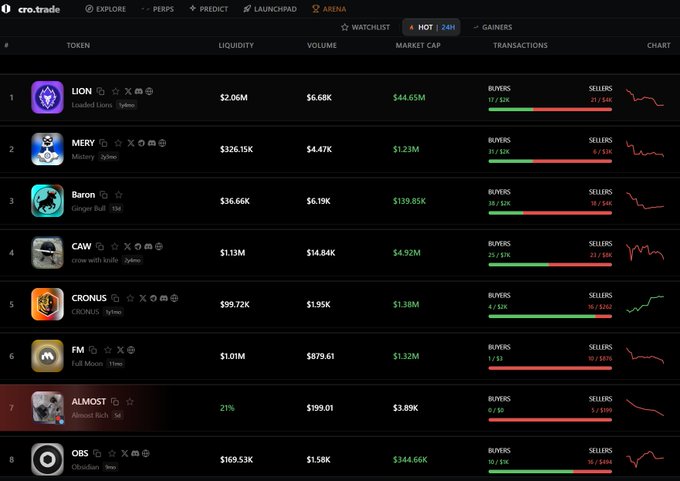Click the cro.trade logo
680x481 pixels.
(x=31, y=9)
